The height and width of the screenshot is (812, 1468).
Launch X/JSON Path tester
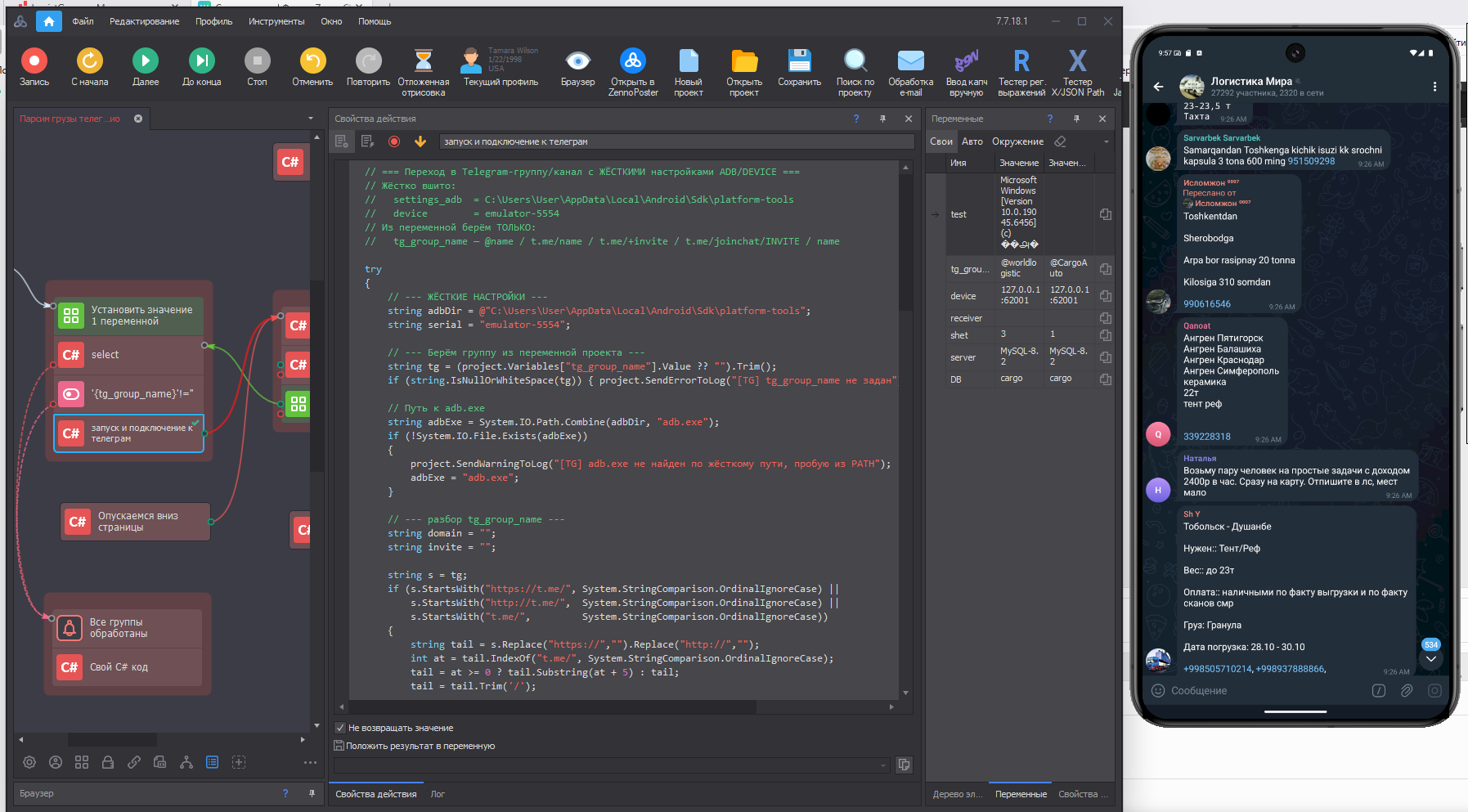coord(1077,61)
